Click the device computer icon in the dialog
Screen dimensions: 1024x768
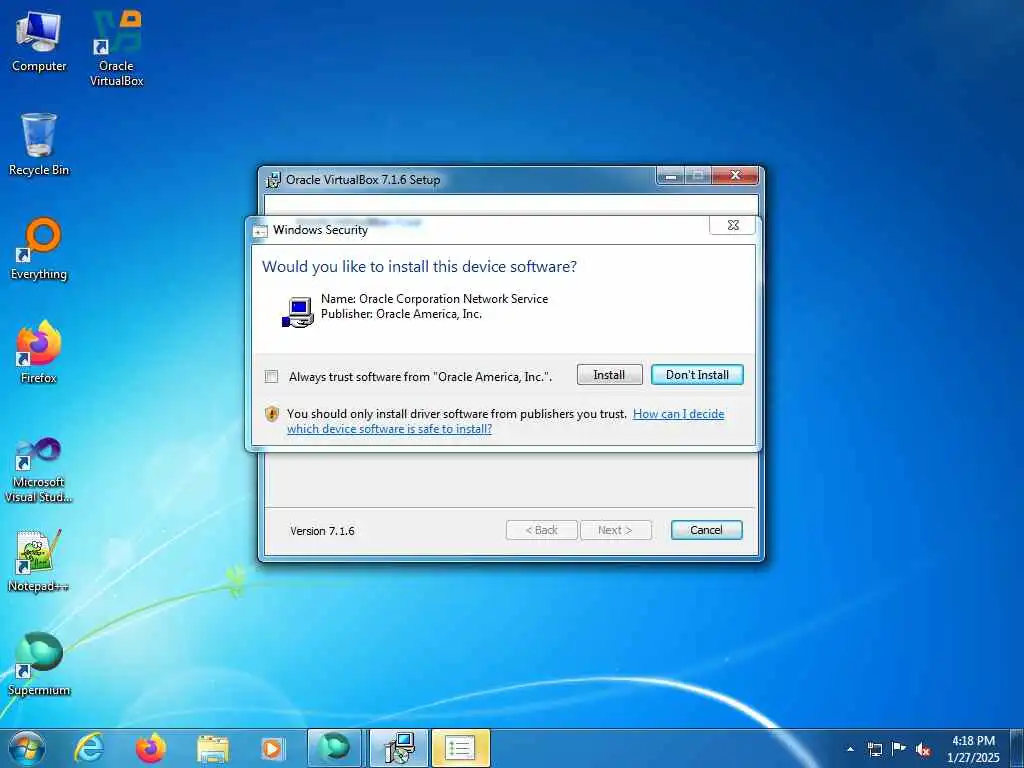coord(298,312)
